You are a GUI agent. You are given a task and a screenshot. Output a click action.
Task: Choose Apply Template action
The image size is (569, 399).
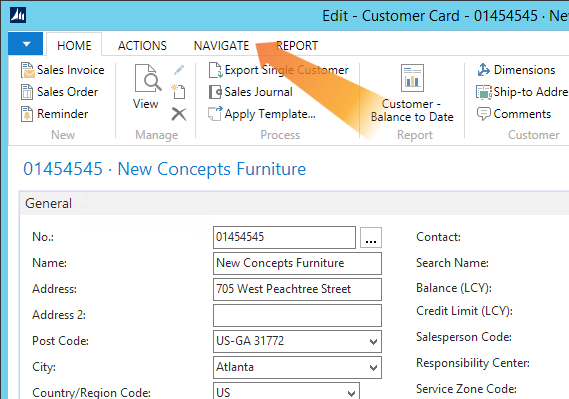coord(262,114)
